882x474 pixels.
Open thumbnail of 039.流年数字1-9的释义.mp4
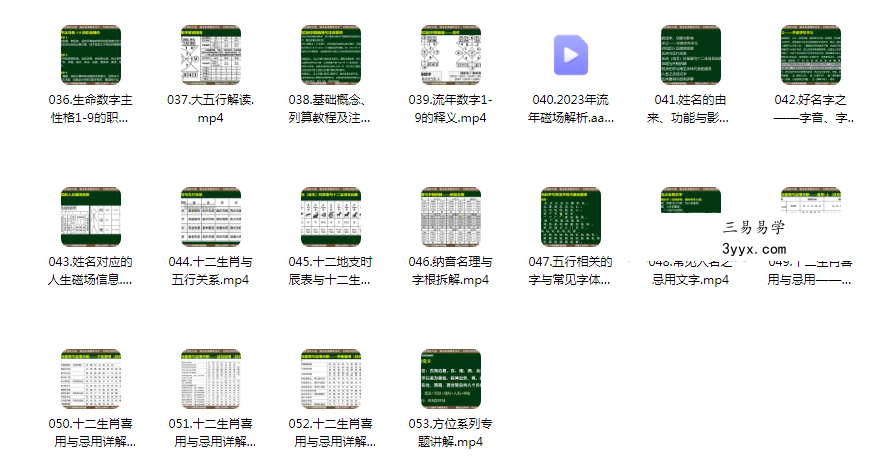coord(451,55)
